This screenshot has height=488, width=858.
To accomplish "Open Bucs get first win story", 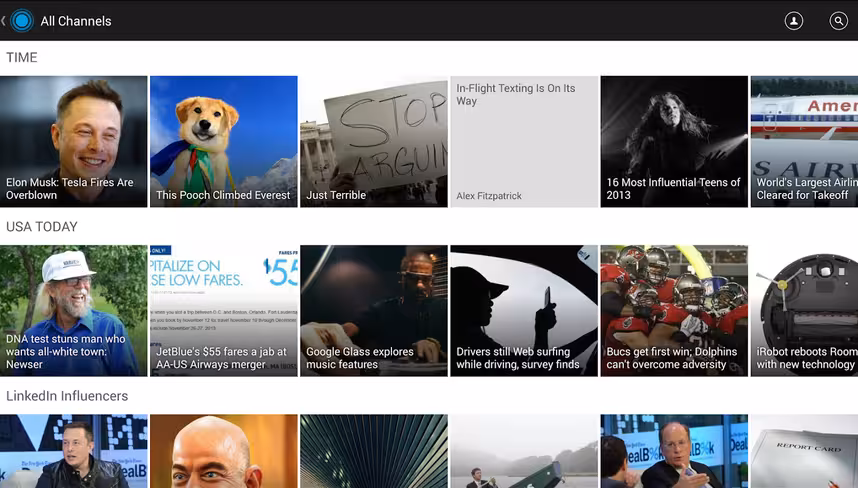I will (674, 310).
